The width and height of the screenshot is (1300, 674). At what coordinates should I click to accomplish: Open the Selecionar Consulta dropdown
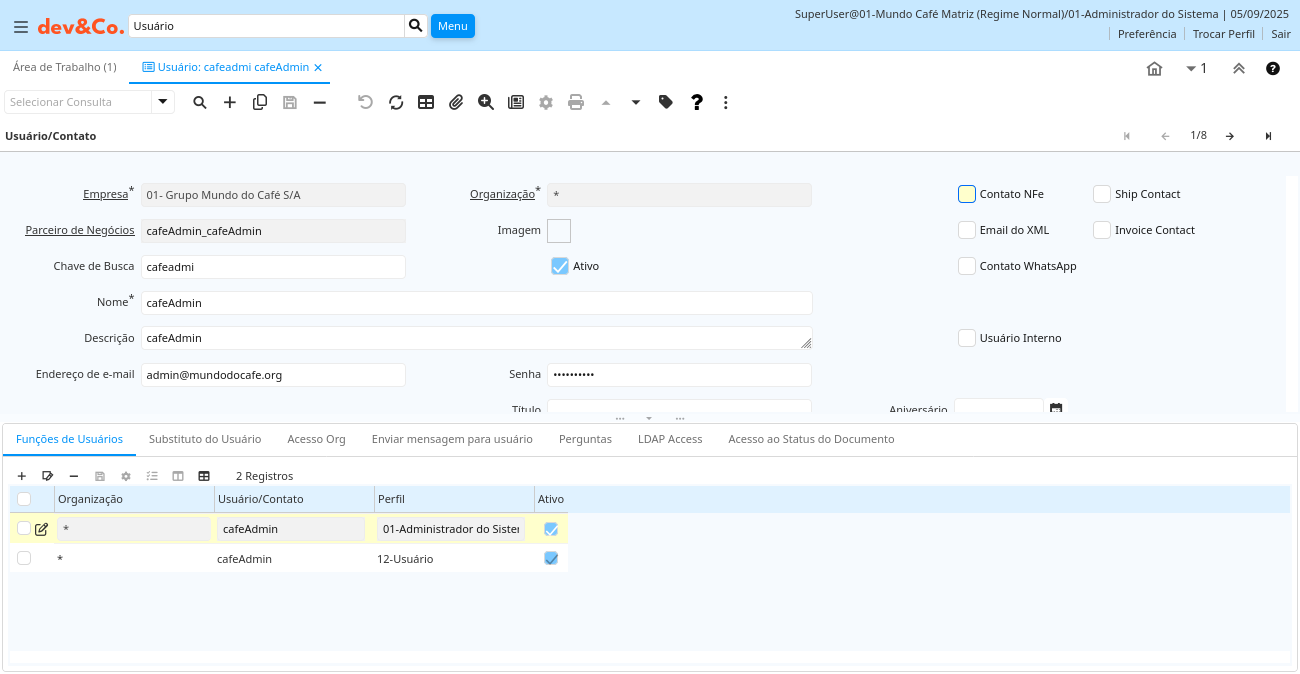(163, 102)
